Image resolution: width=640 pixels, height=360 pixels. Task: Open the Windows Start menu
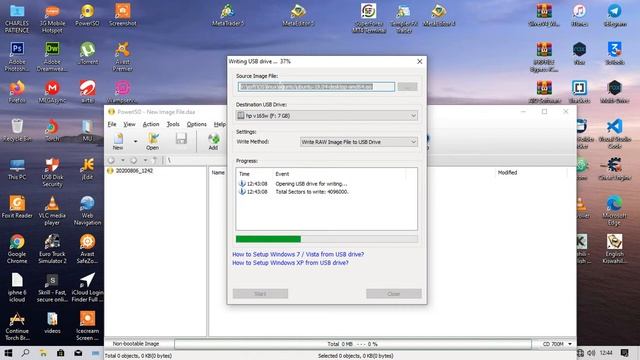point(8,353)
